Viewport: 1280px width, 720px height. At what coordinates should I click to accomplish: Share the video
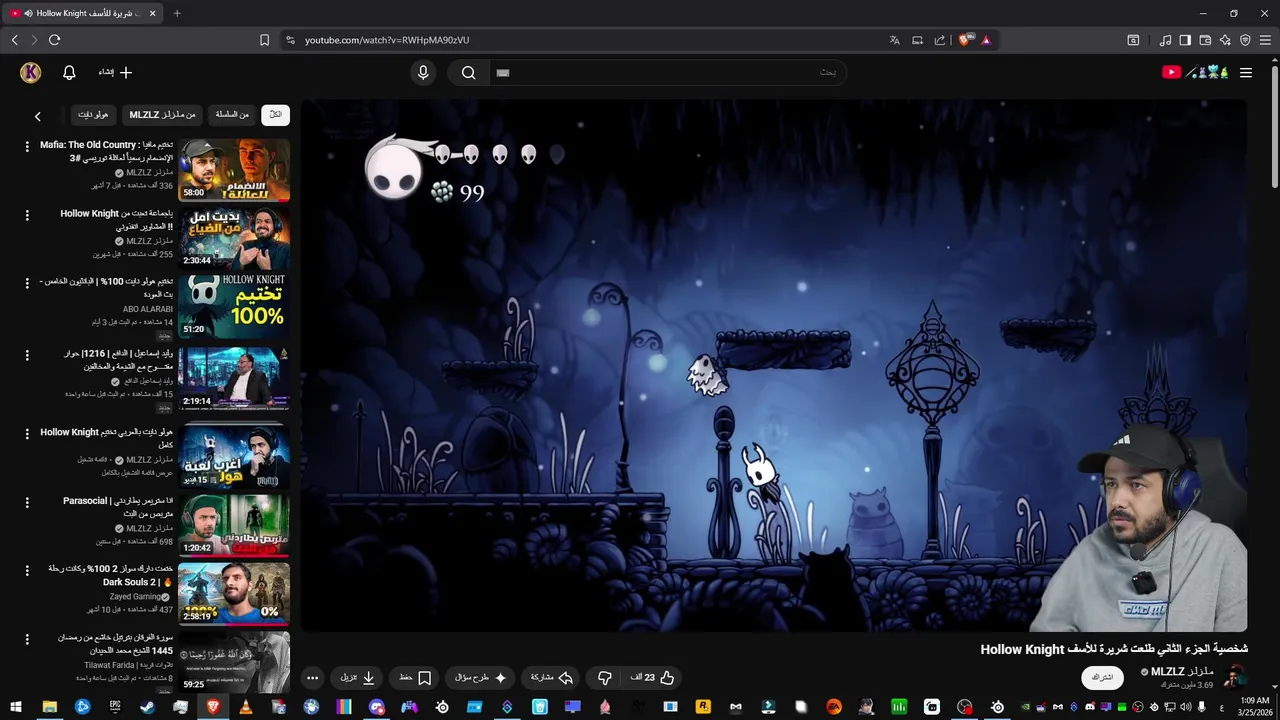pyautogui.click(x=552, y=677)
